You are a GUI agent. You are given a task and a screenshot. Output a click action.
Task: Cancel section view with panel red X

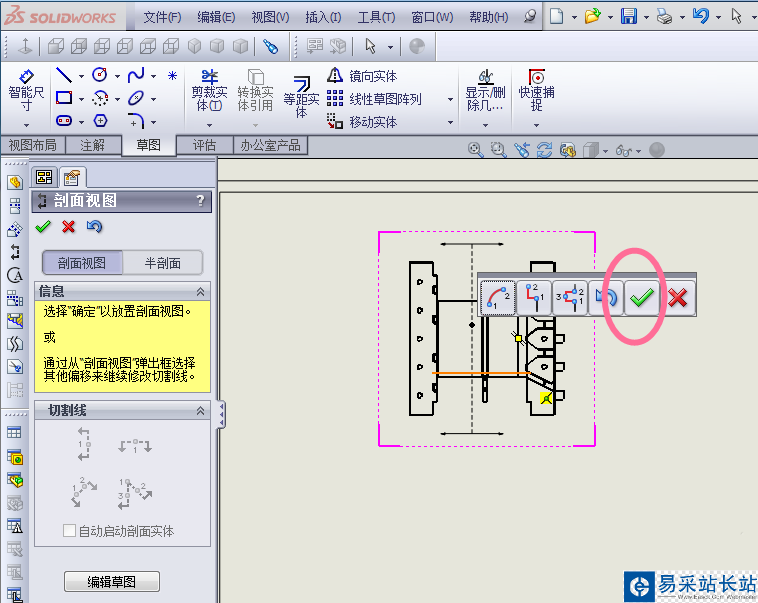pyautogui.click(x=69, y=226)
